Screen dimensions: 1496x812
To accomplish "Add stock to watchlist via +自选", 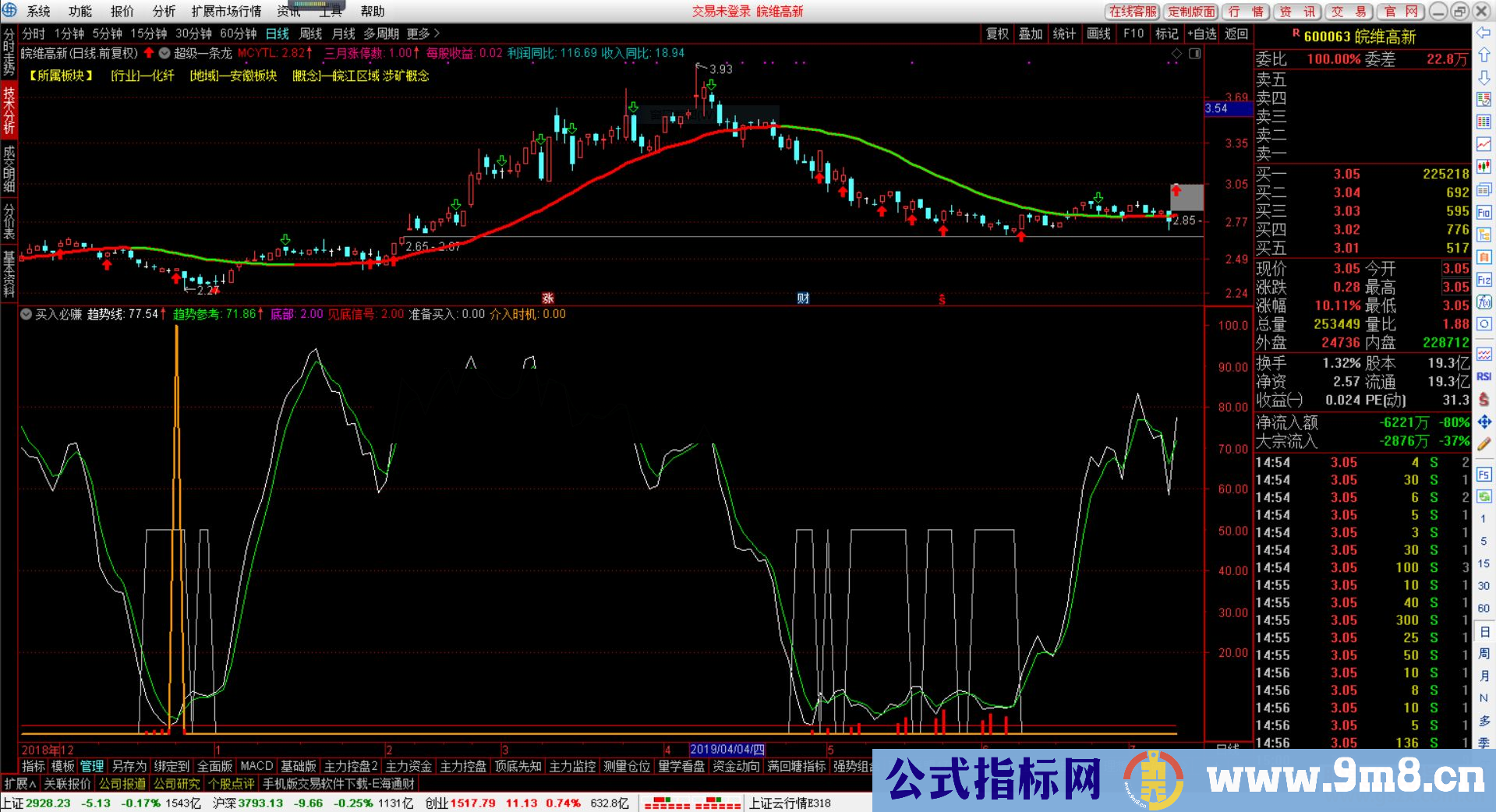I will (1202, 34).
